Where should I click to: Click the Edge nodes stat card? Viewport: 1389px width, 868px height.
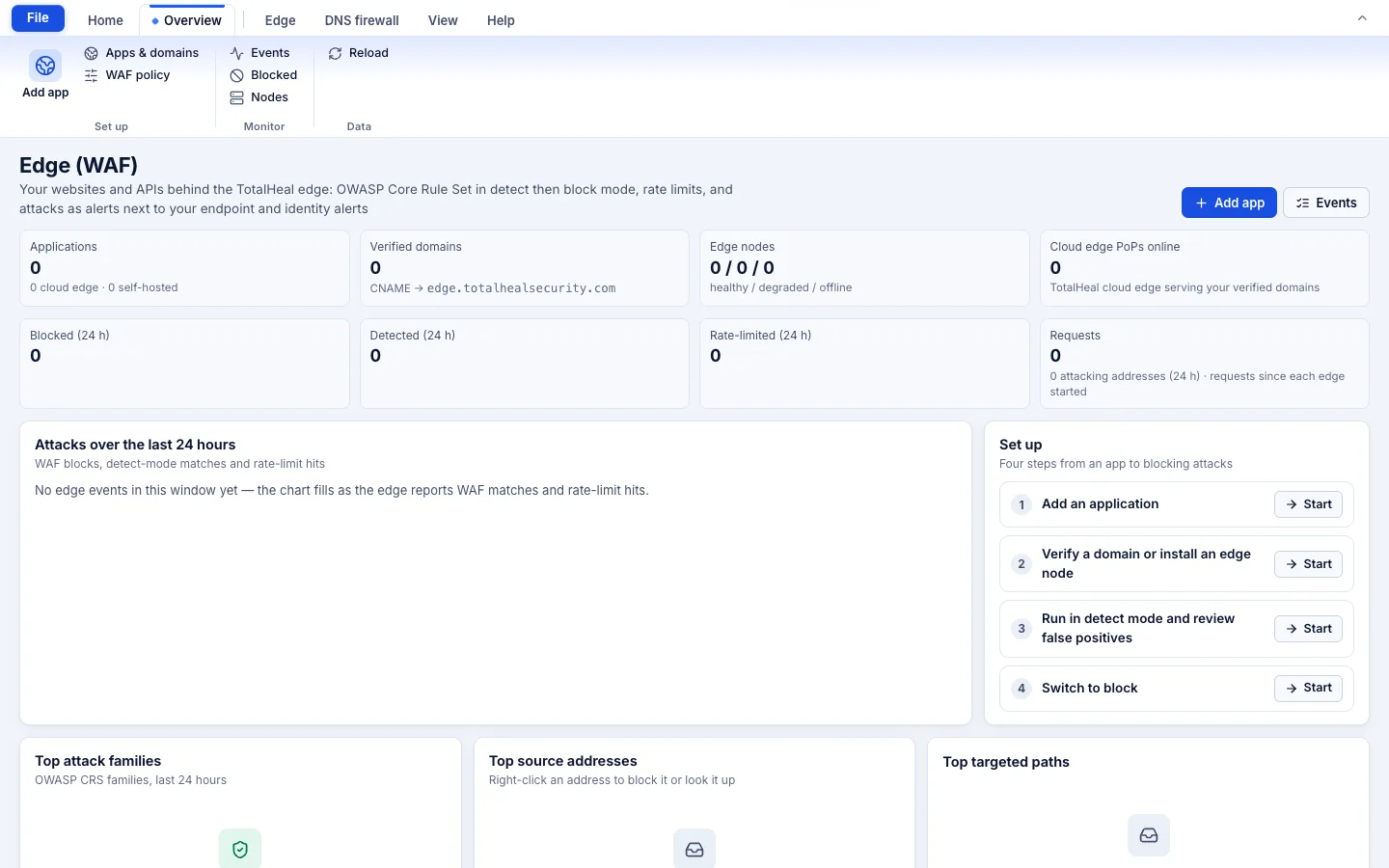864,268
